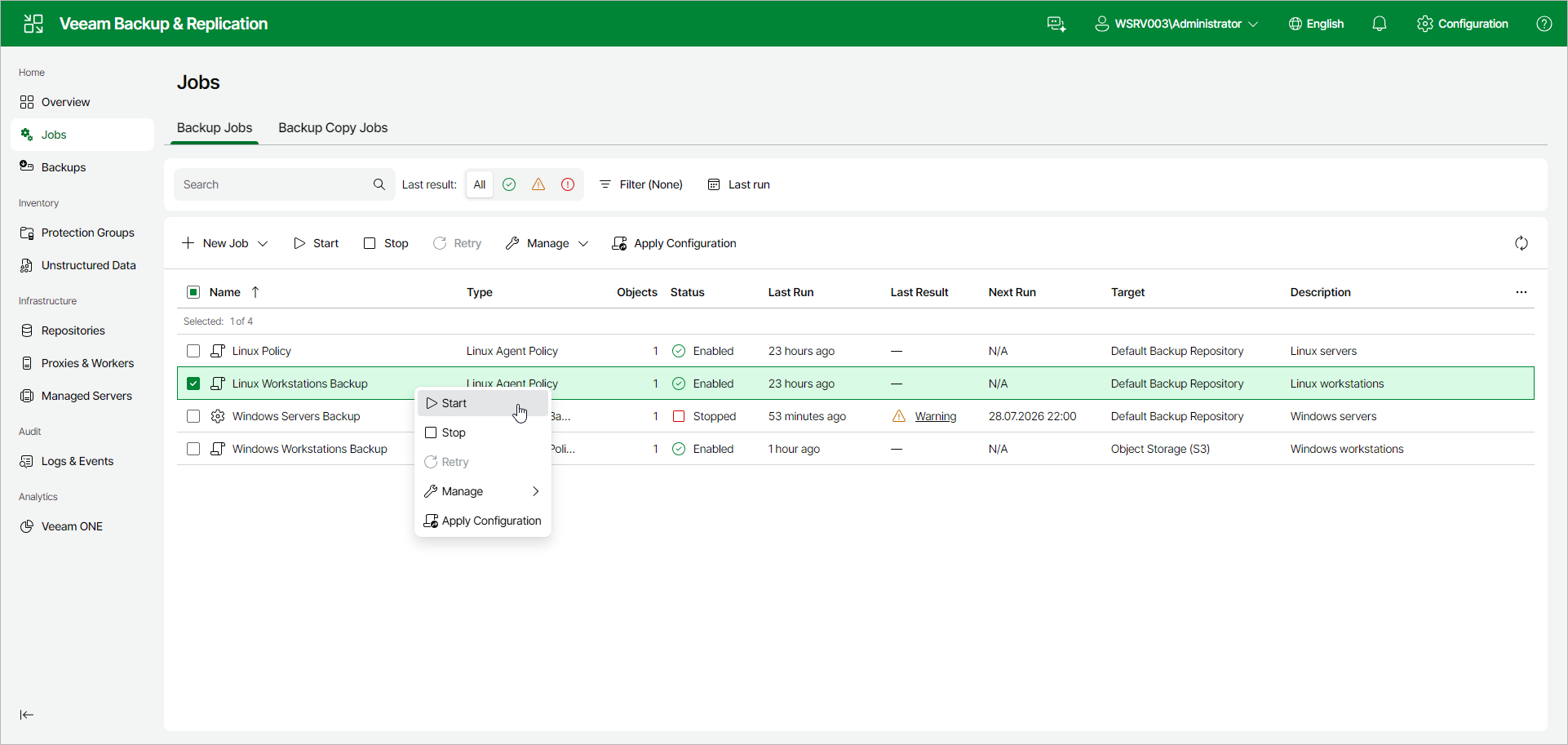Choose Start in the context menu
This screenshot has height=745, width=1568.
[483, 403]
